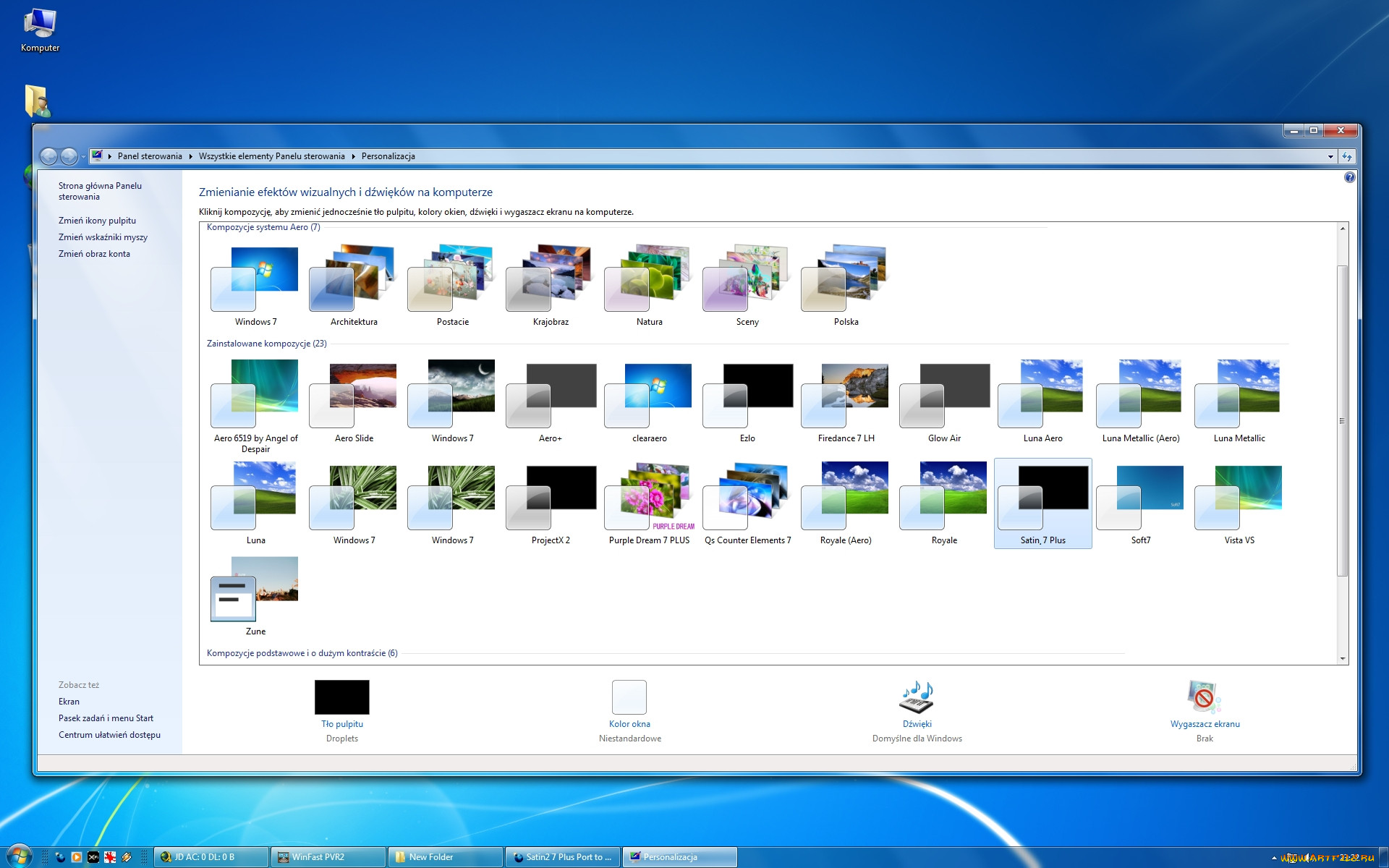The image size is (1389, 868).
Task: Open Zmień wskaźniki myszy link
Action: (x=103, y=237)
